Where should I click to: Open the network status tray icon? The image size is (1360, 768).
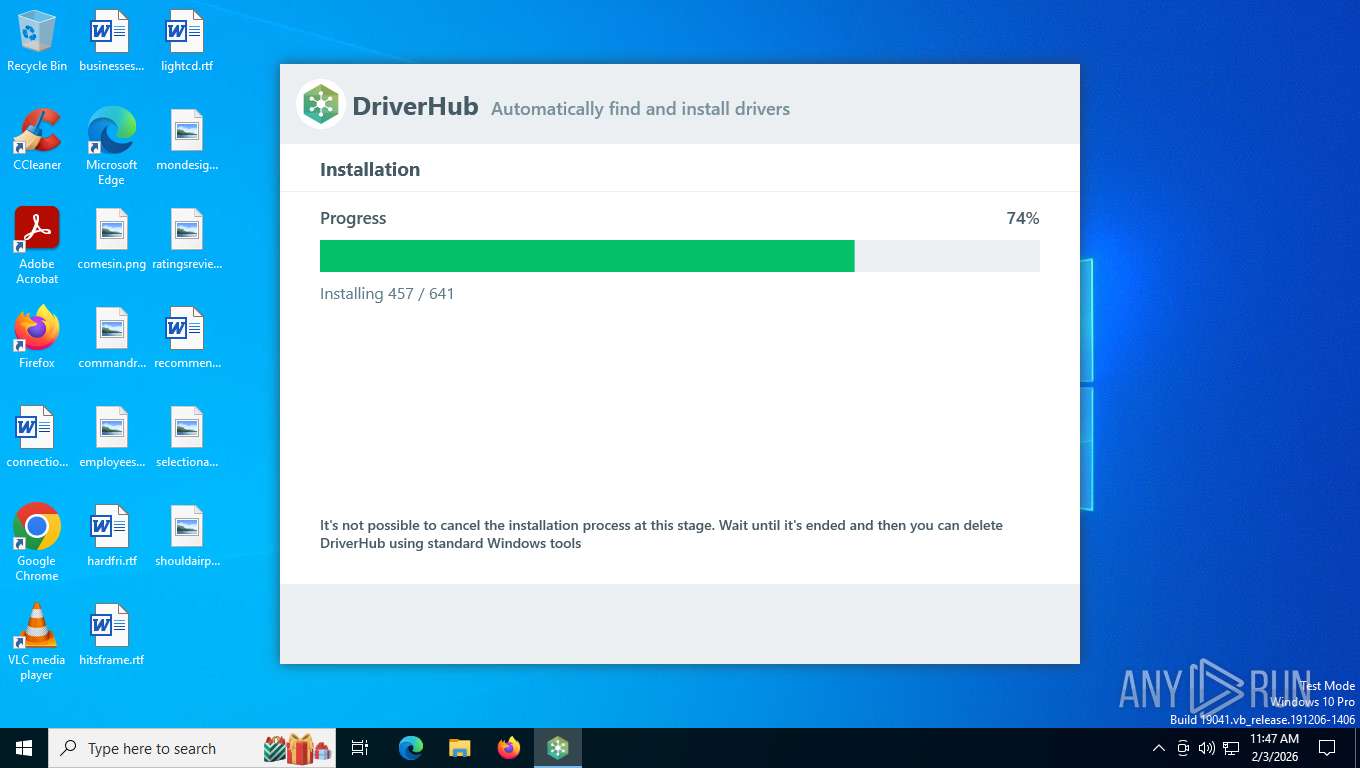click(1231, 748)
